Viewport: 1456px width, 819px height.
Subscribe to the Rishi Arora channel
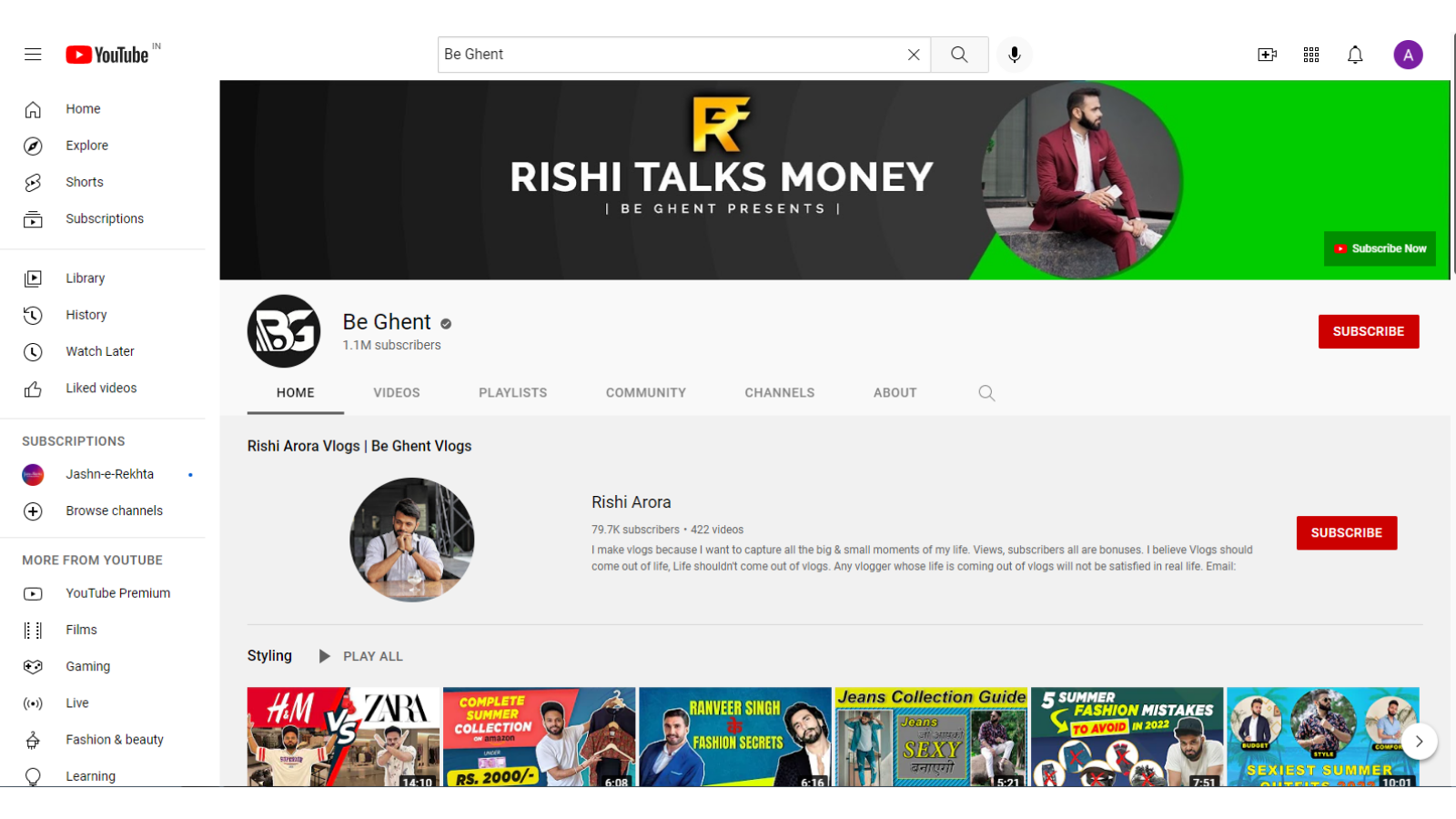click(x=1347, y=533)
